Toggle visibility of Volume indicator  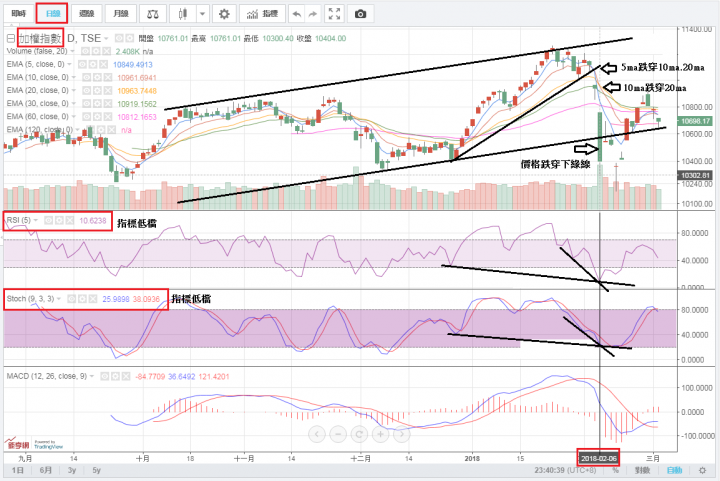85,51
